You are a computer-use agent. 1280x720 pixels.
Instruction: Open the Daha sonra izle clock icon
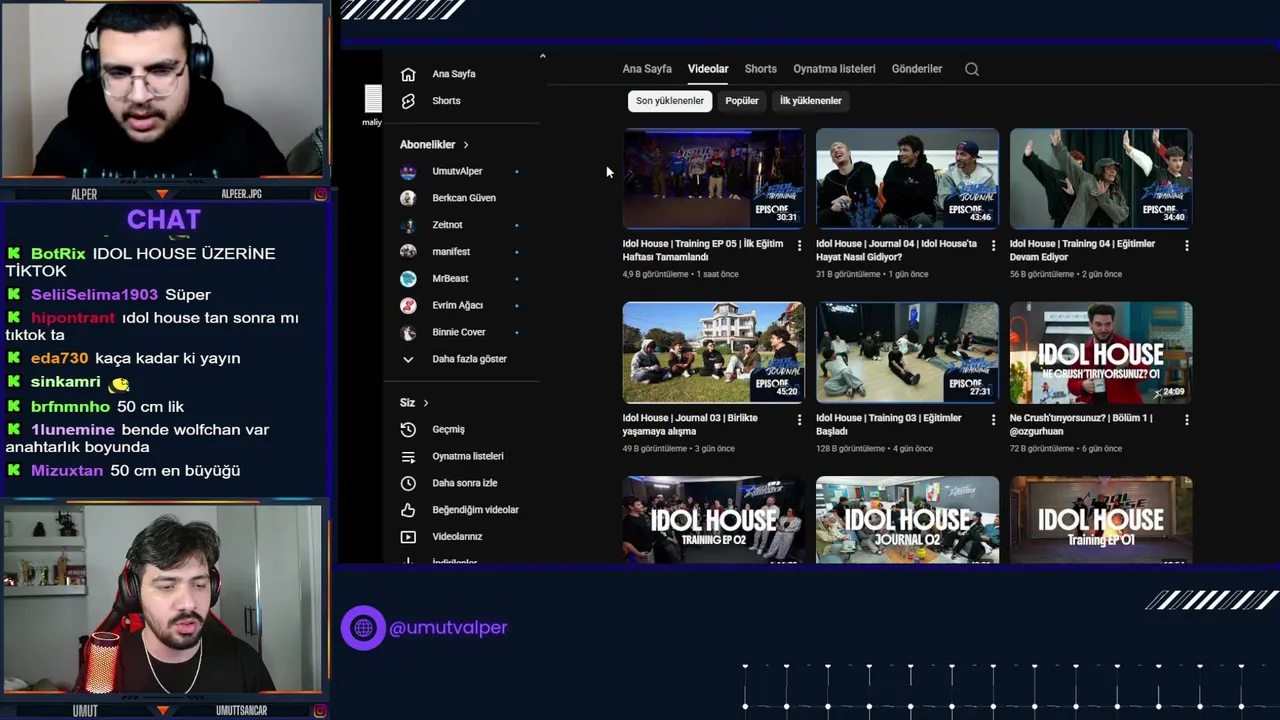(x=408, y=483)
